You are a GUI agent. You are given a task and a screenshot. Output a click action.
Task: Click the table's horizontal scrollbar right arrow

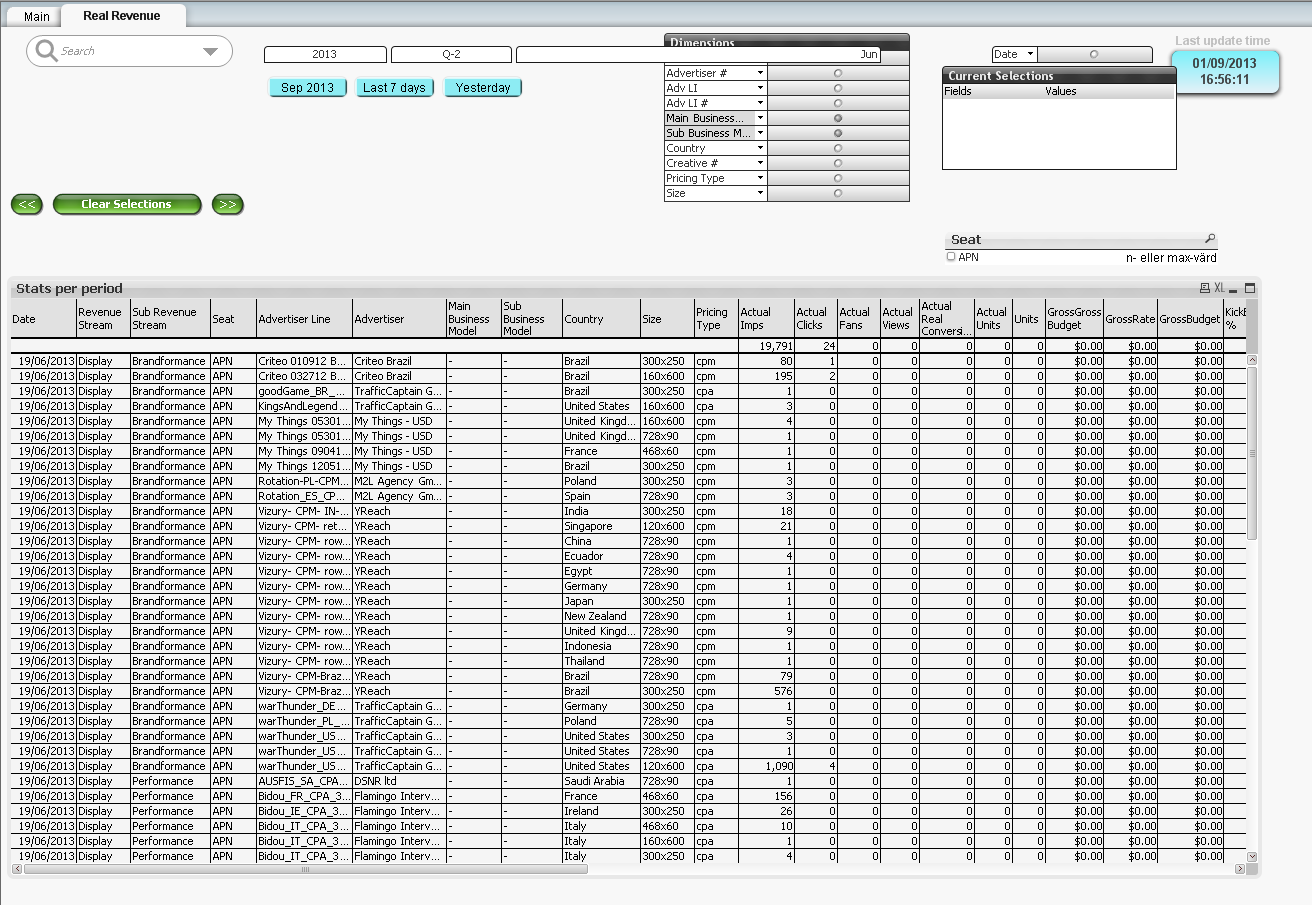coord(1241,869)
